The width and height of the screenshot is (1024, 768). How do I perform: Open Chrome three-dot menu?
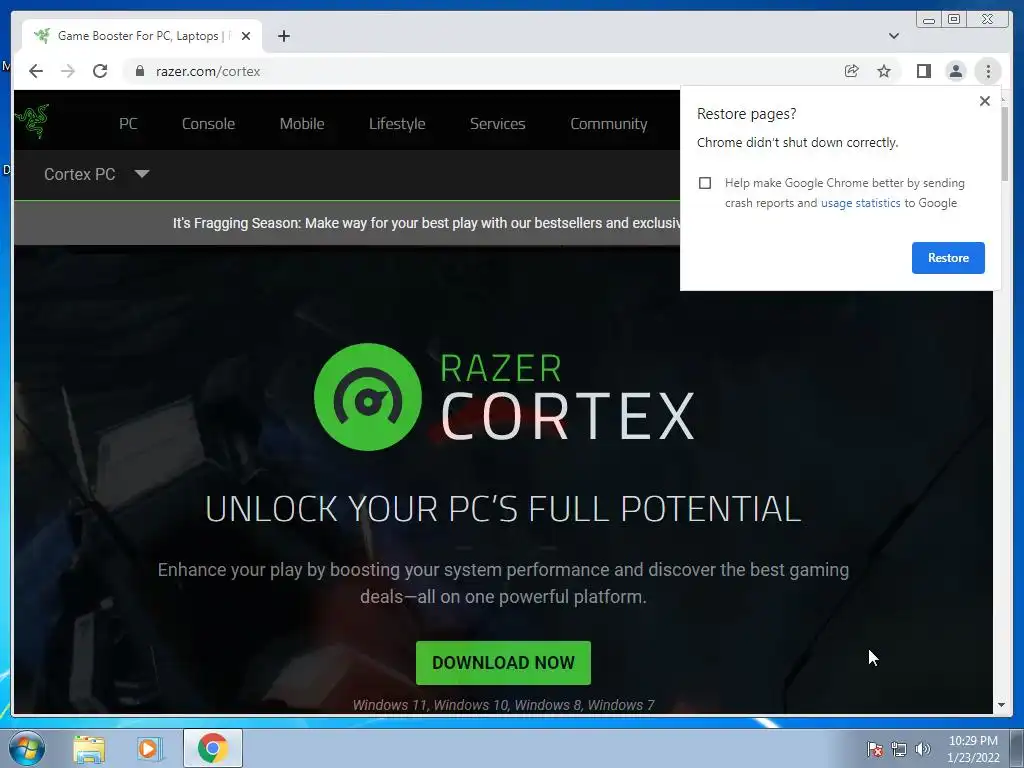click(x=988, y=71)
